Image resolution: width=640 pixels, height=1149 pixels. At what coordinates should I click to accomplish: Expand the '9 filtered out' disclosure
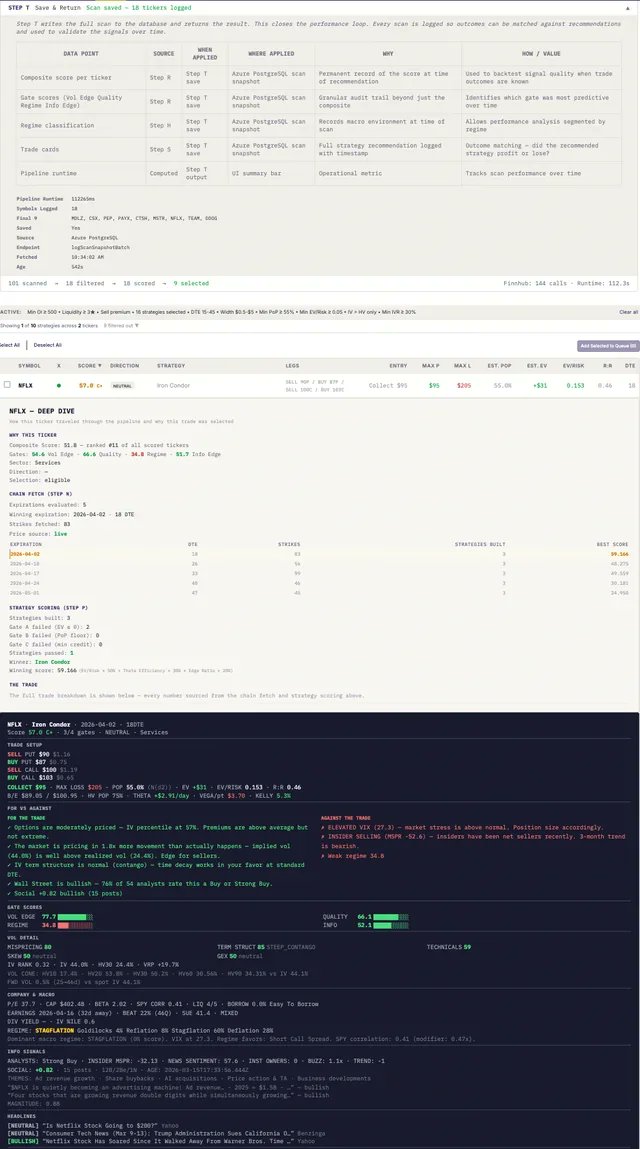[x=121, y=325]
